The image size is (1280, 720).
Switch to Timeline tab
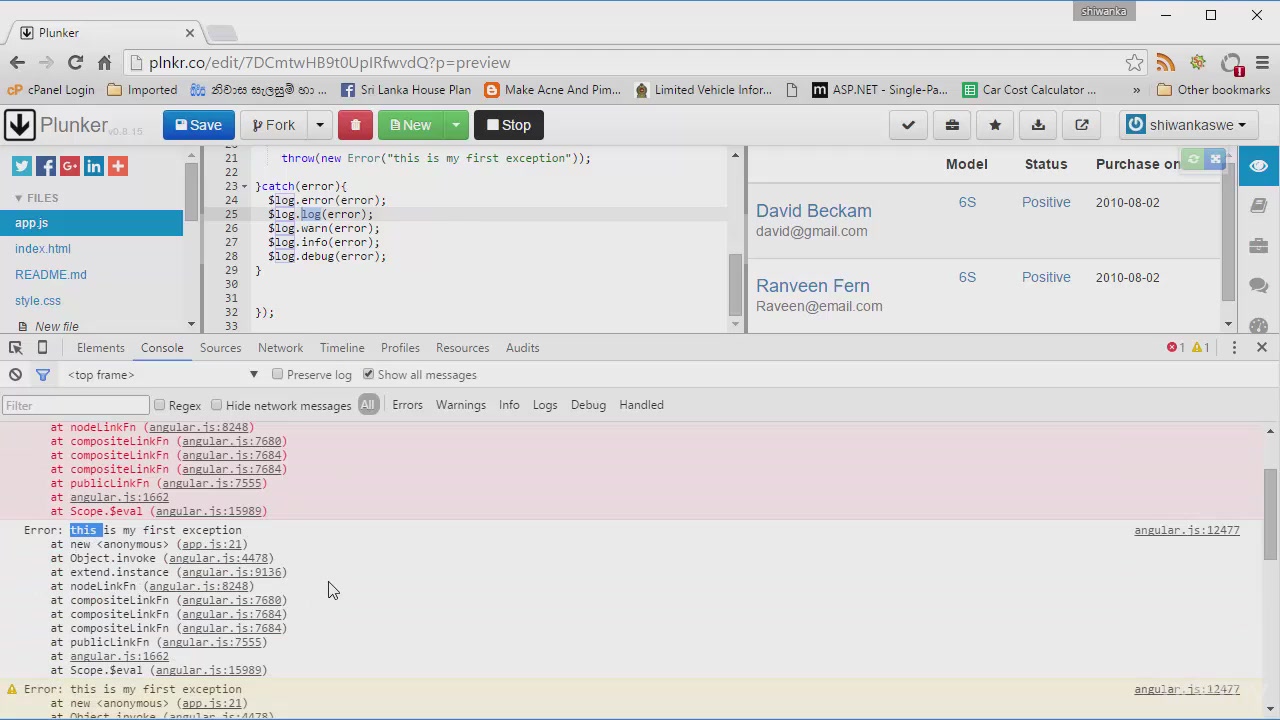tap(342, 348)
